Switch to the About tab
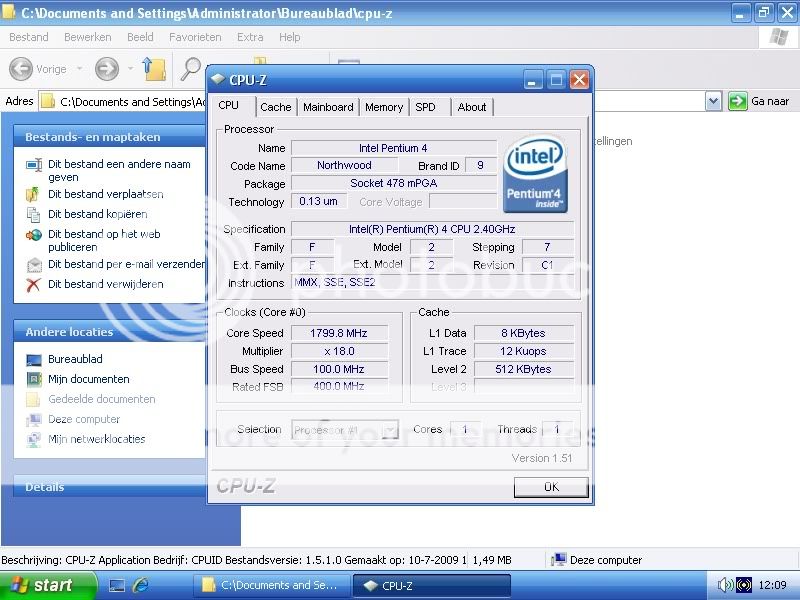This screenshot has height=600, width=800. pyautogui.click(x=472, y=107)
